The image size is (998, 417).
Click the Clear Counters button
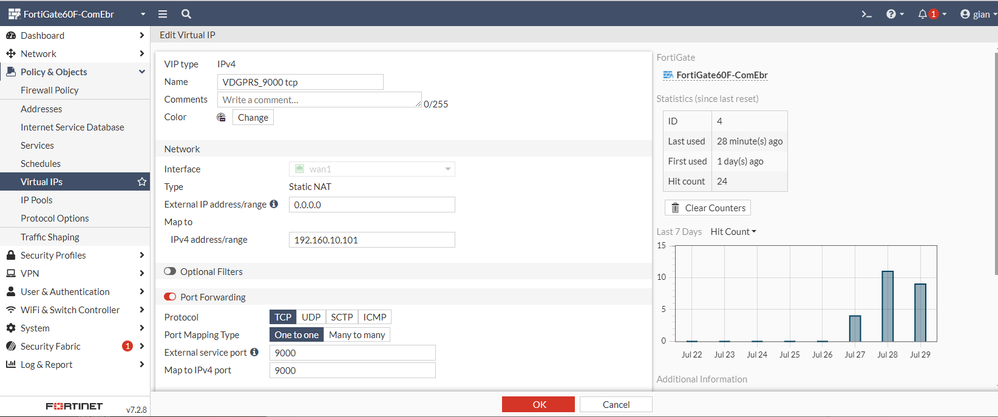pyautogui.click(x=708, y=208)
